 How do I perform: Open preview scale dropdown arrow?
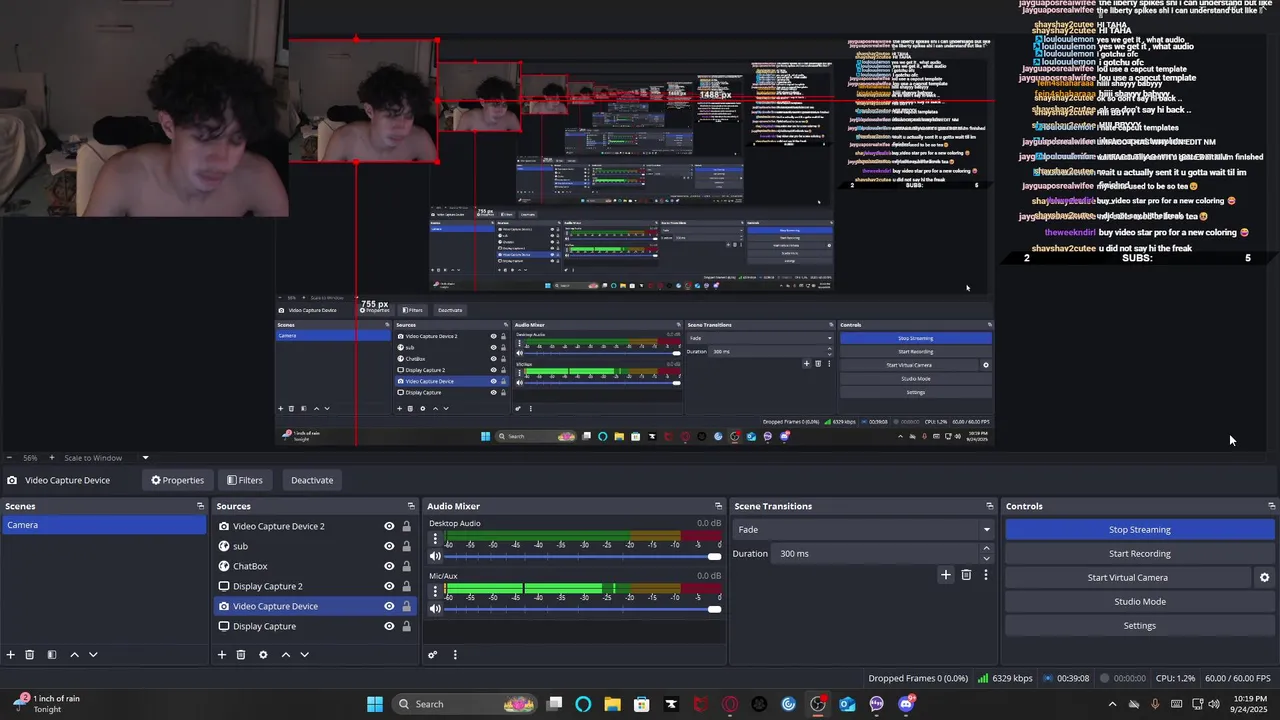coord(145,458)
